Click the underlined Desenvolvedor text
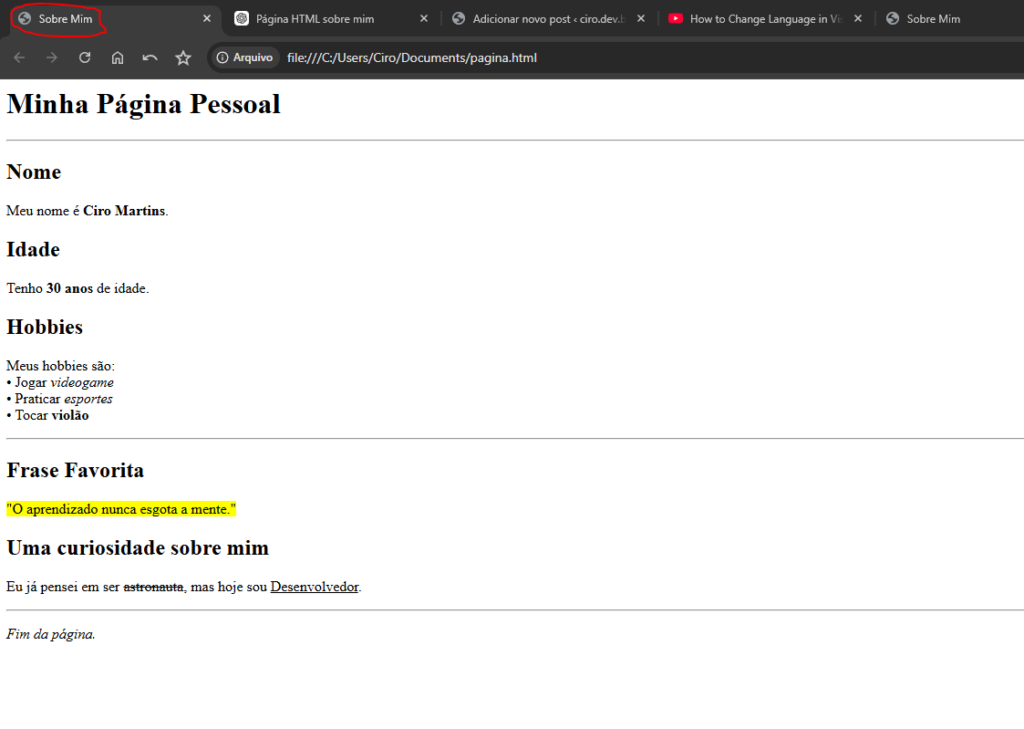 tap(314, 587)
